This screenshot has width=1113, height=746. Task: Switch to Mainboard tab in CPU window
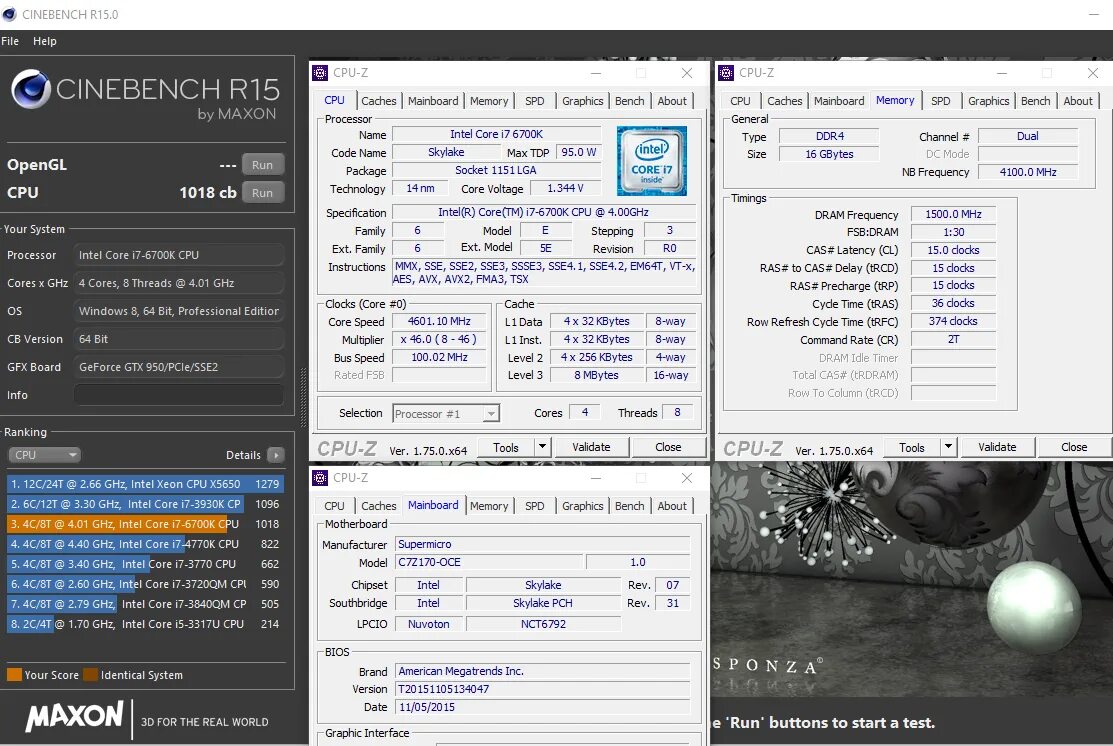[x=433, y=101]
